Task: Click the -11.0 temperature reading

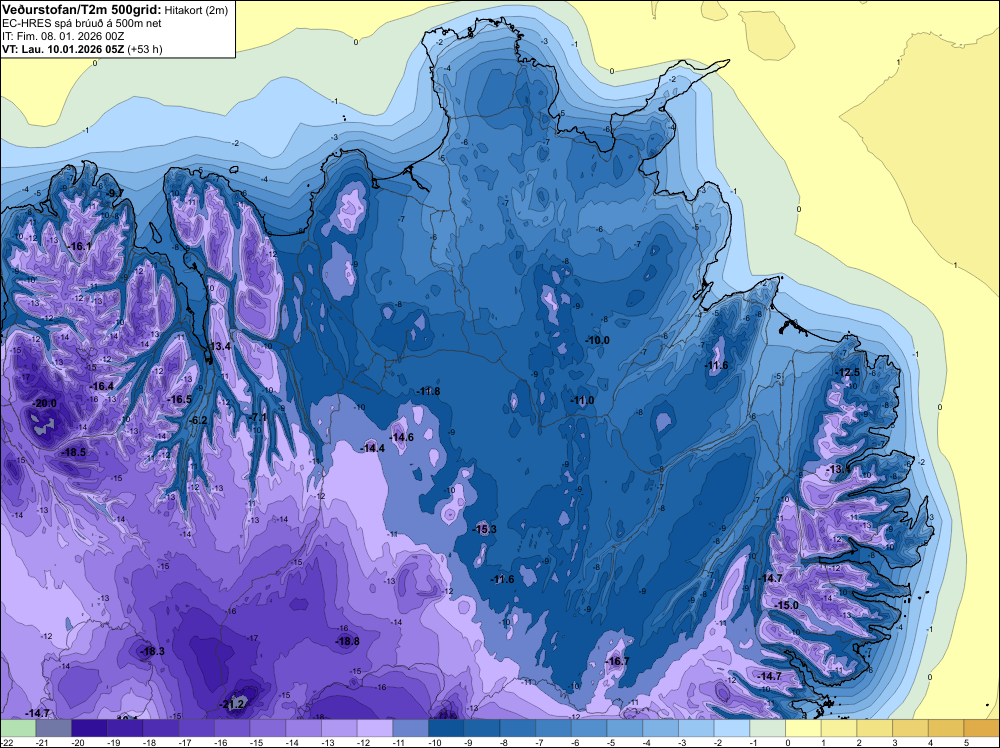Action: click(582, 400)
